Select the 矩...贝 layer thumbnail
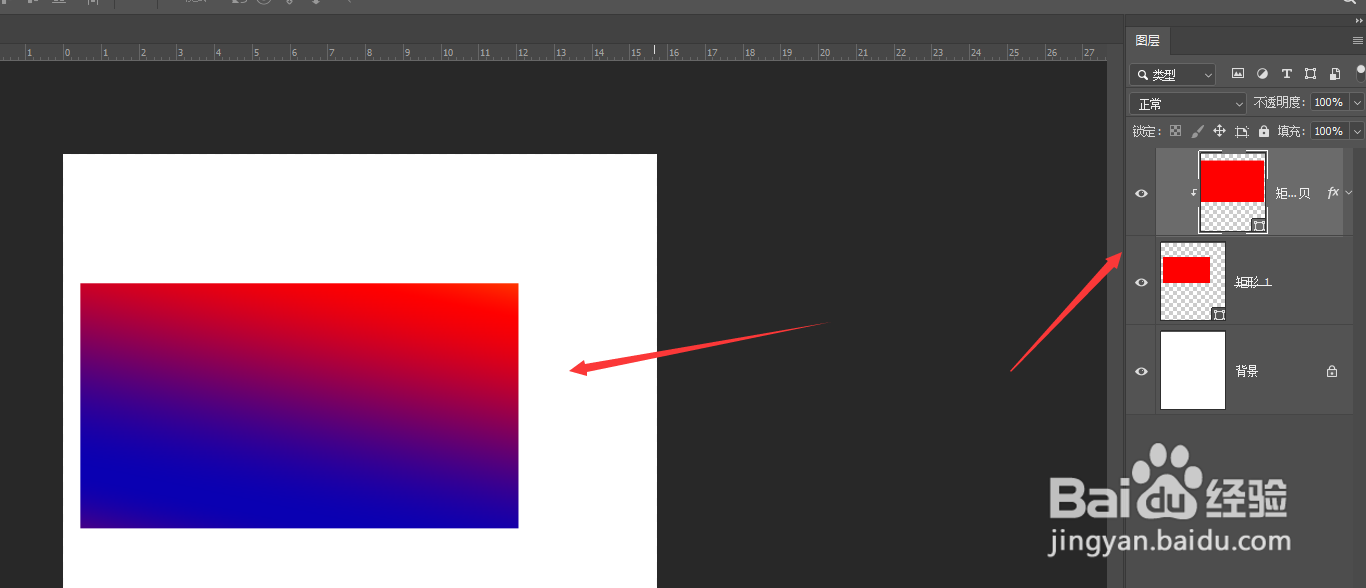Image resolution: width=1366 pixels, height=588 pixels. [x=1233, y=192]
